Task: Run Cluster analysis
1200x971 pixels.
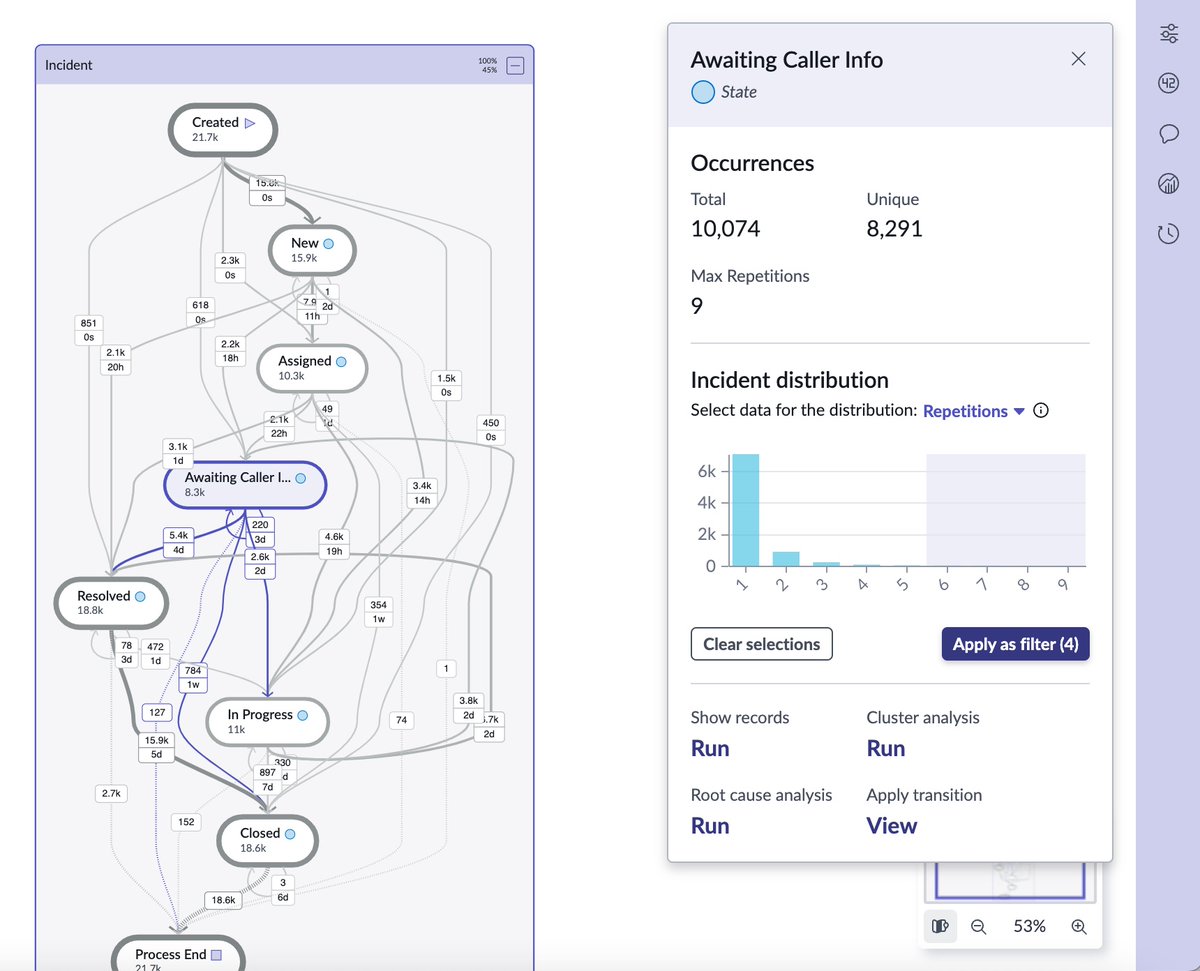Action: coord(886,748)
